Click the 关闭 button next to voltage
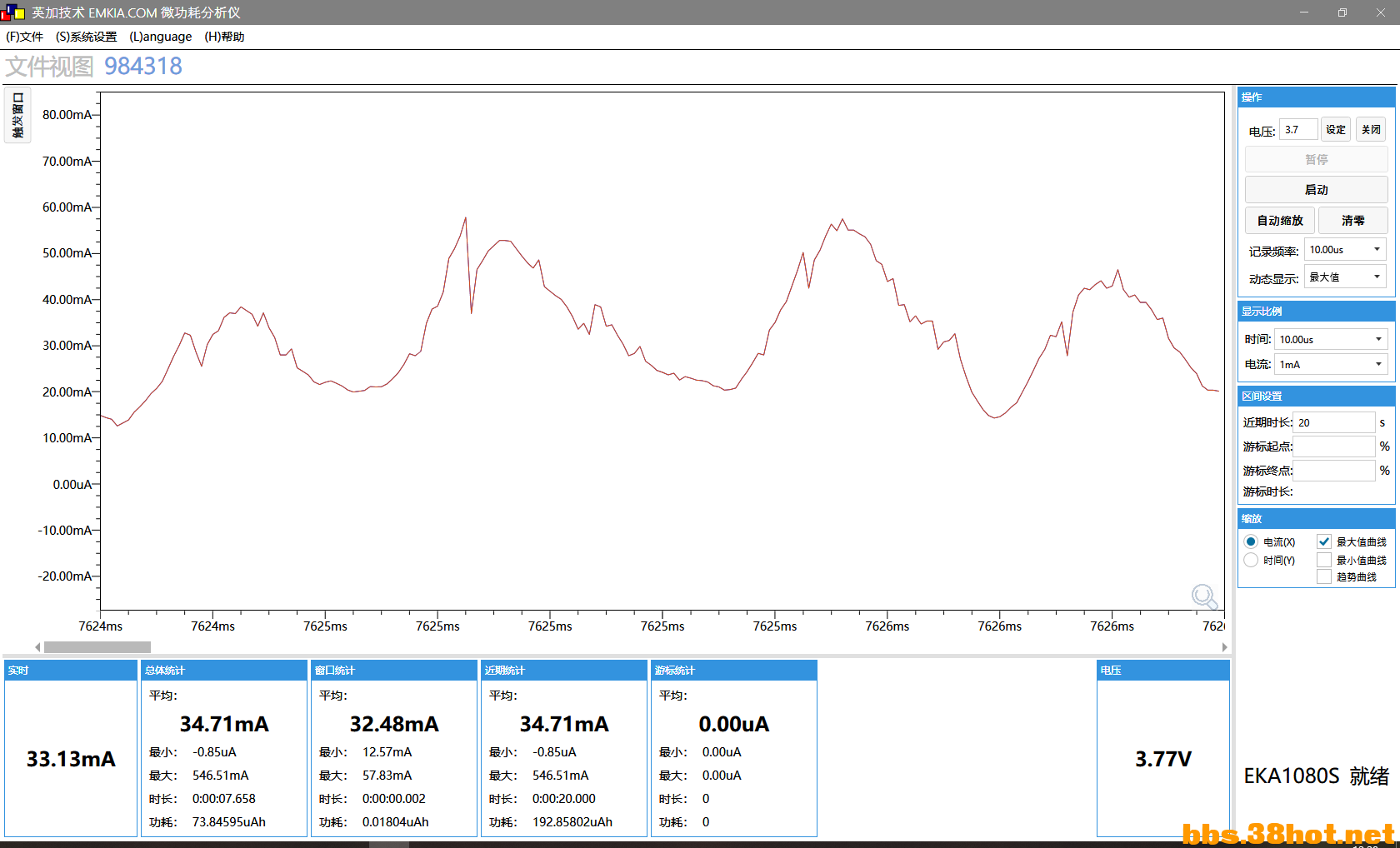Screen dimensions: 1400x848 coord(1371,129)
